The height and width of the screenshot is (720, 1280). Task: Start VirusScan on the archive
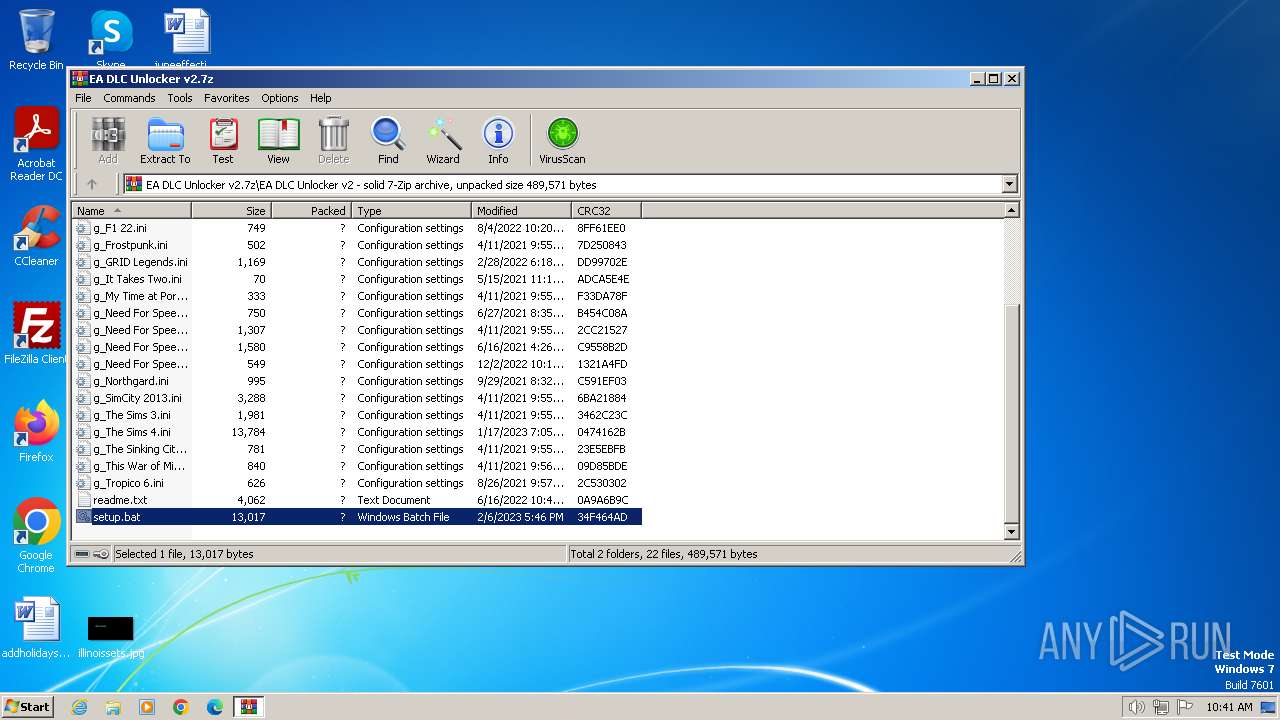[x=562, y=141]
